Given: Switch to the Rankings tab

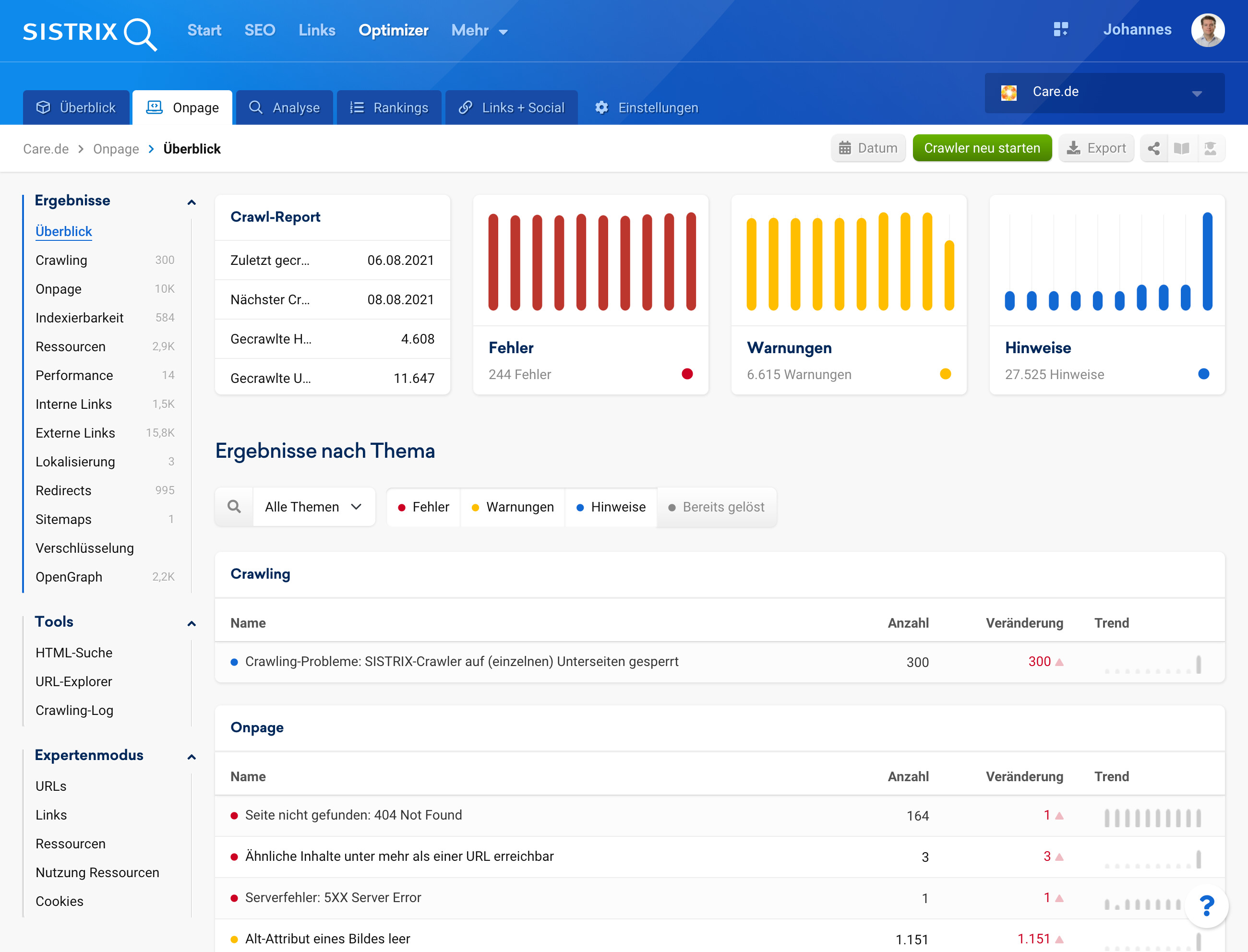Looking at the screenshot, I should pos(389,107).
